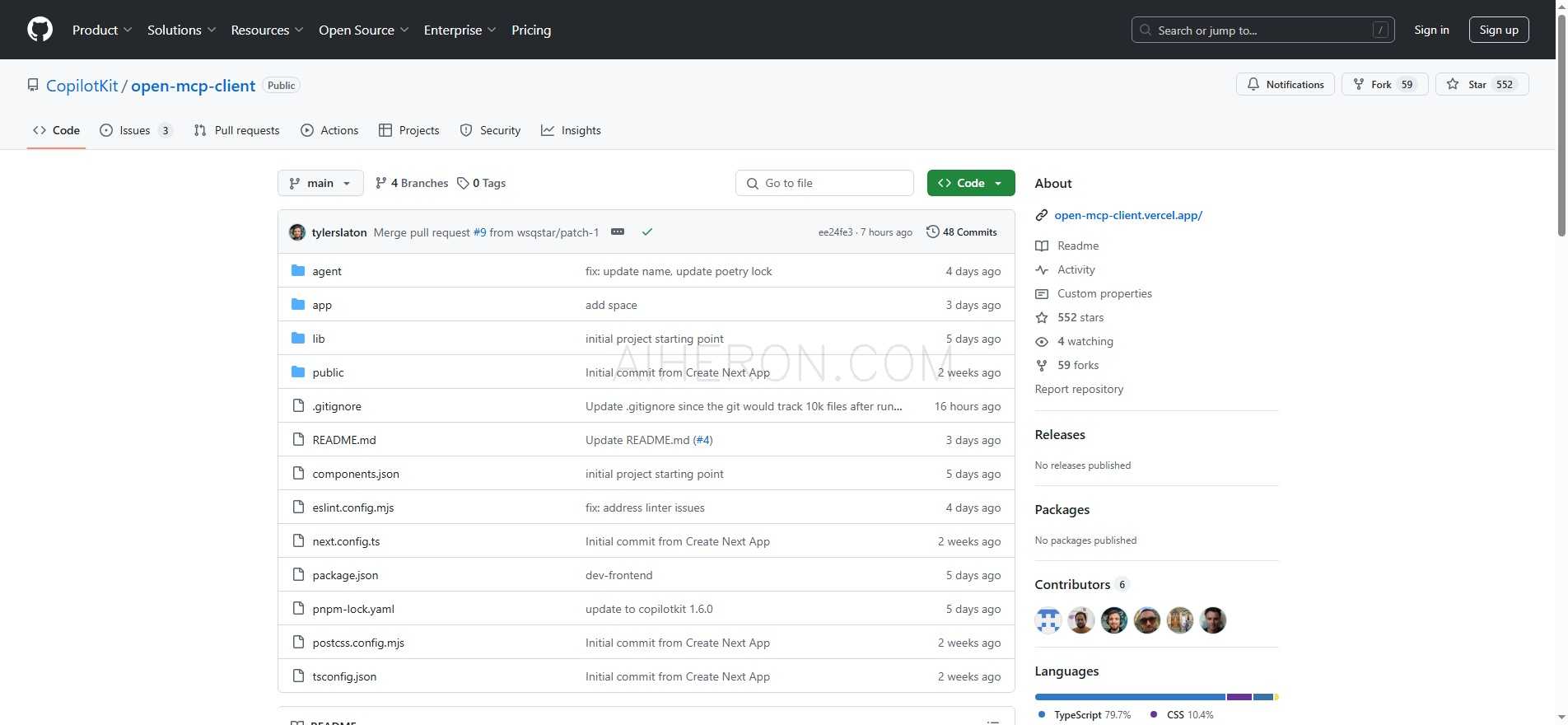Switch to the Issues tab
This screenshot has width=1568, height=725.
[135, 130]
